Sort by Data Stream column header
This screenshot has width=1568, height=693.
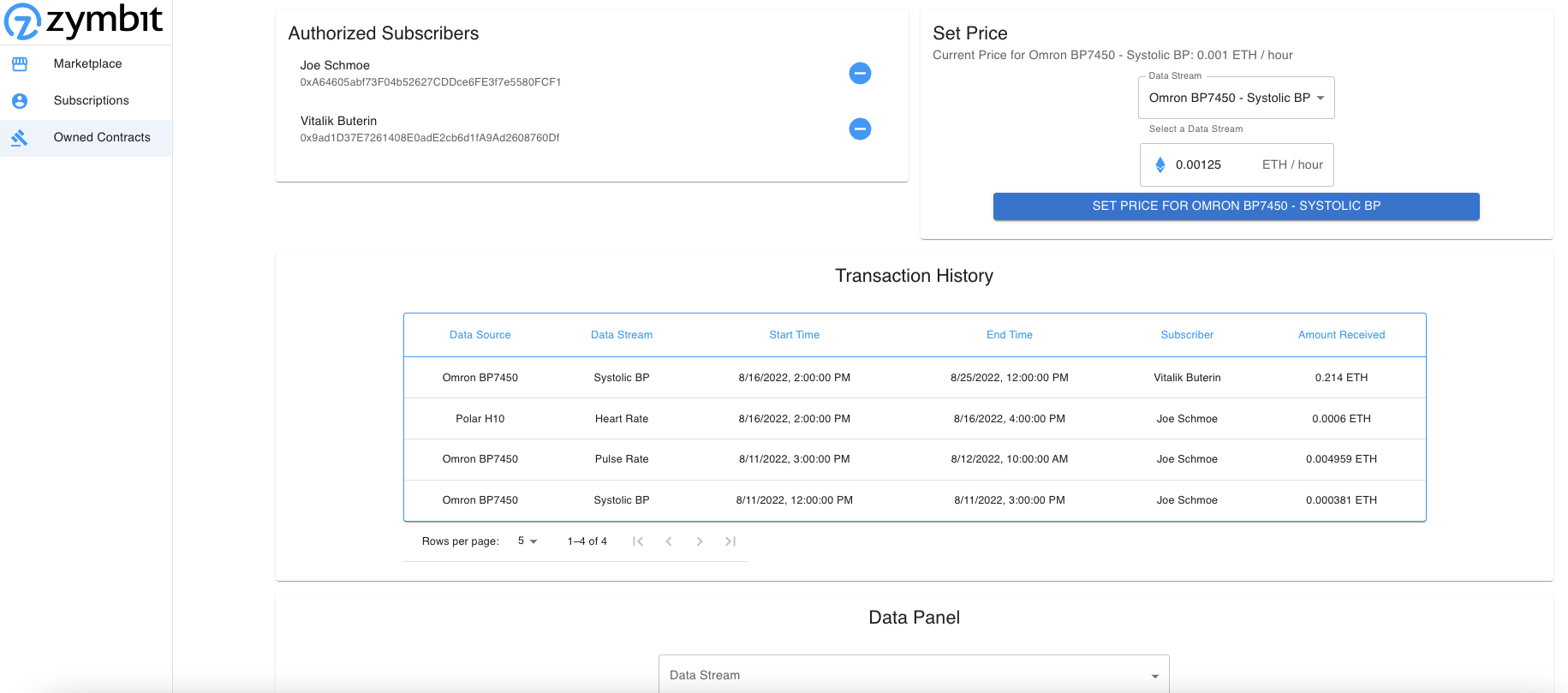tap(622, 335)
